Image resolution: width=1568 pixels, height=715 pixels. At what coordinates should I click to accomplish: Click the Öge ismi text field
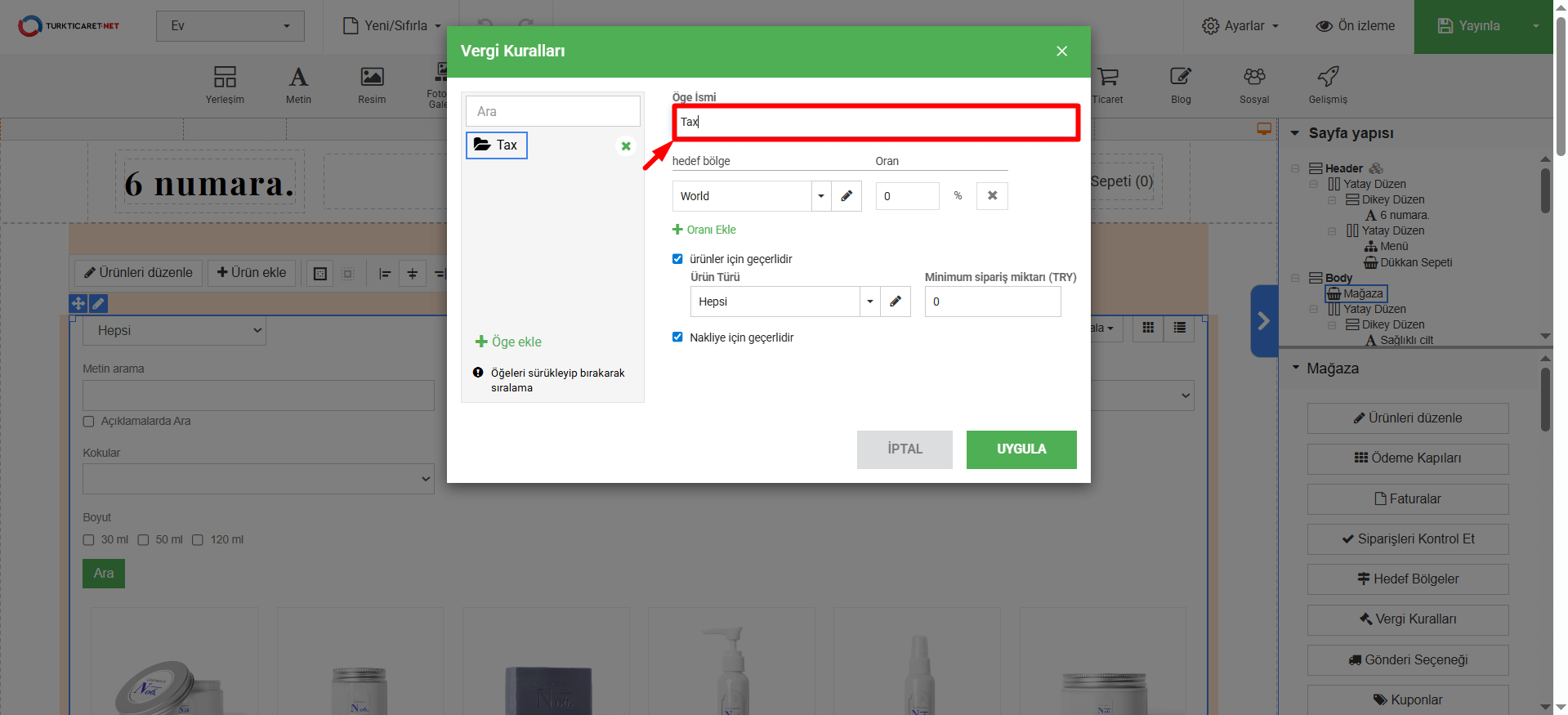click(875, 123)
